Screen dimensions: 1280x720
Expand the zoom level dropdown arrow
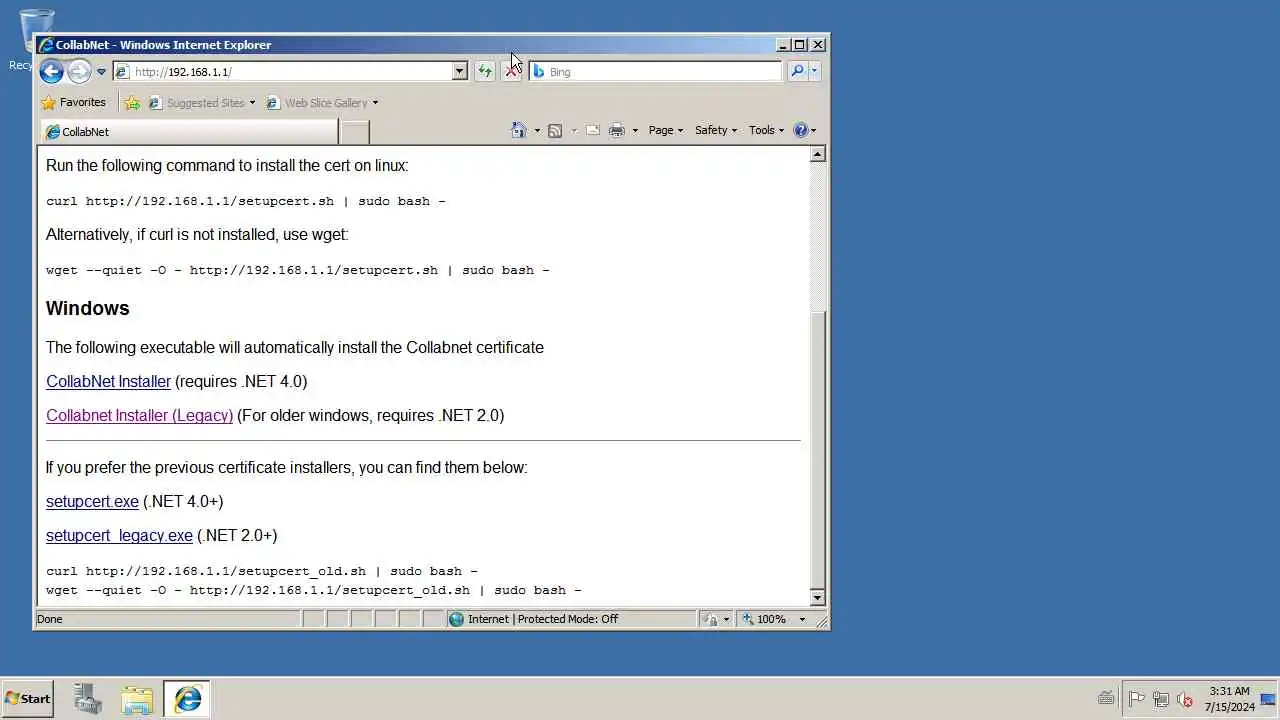pyautogui.click(x=802, y=619)
